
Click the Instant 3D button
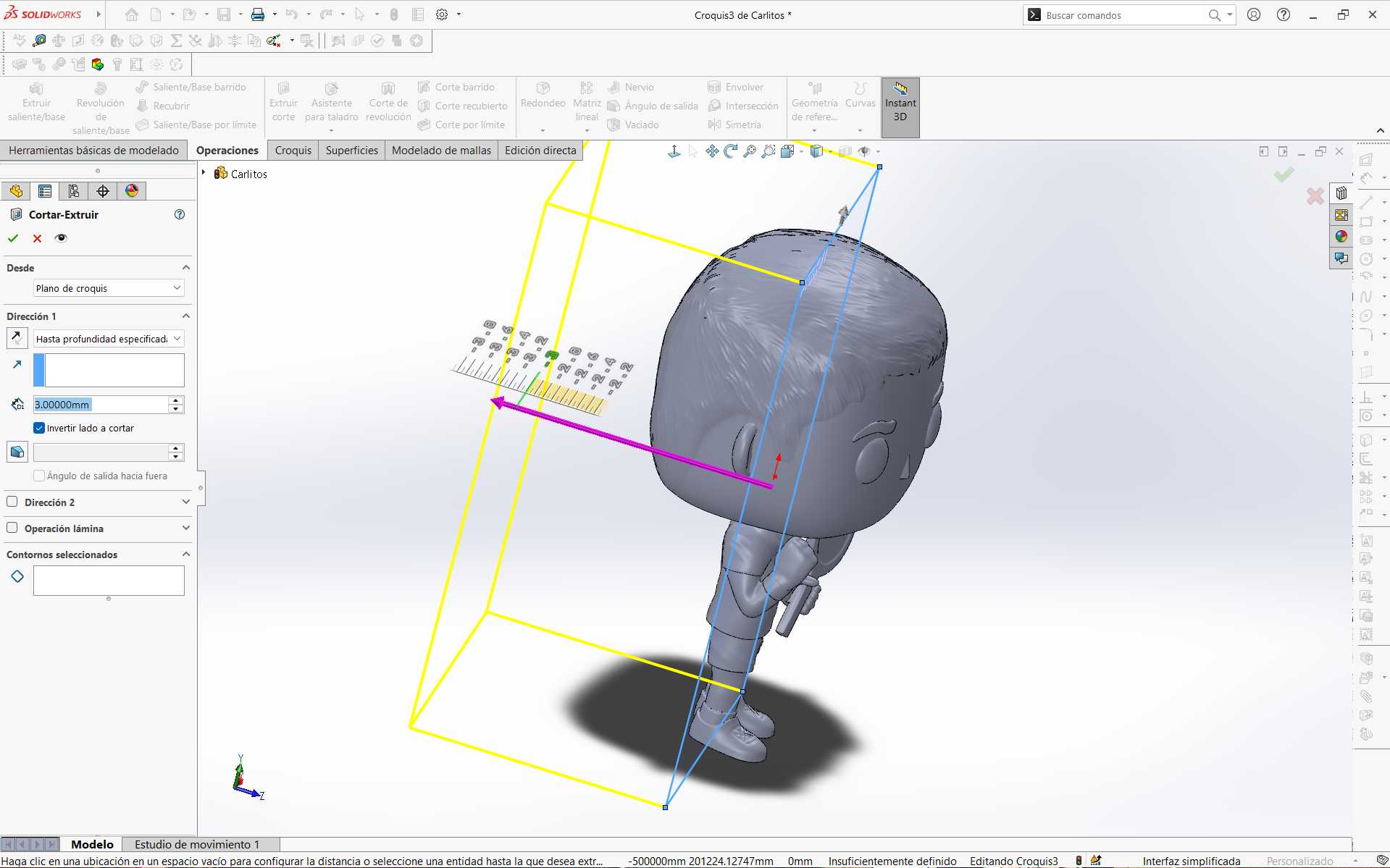(900, 107)
